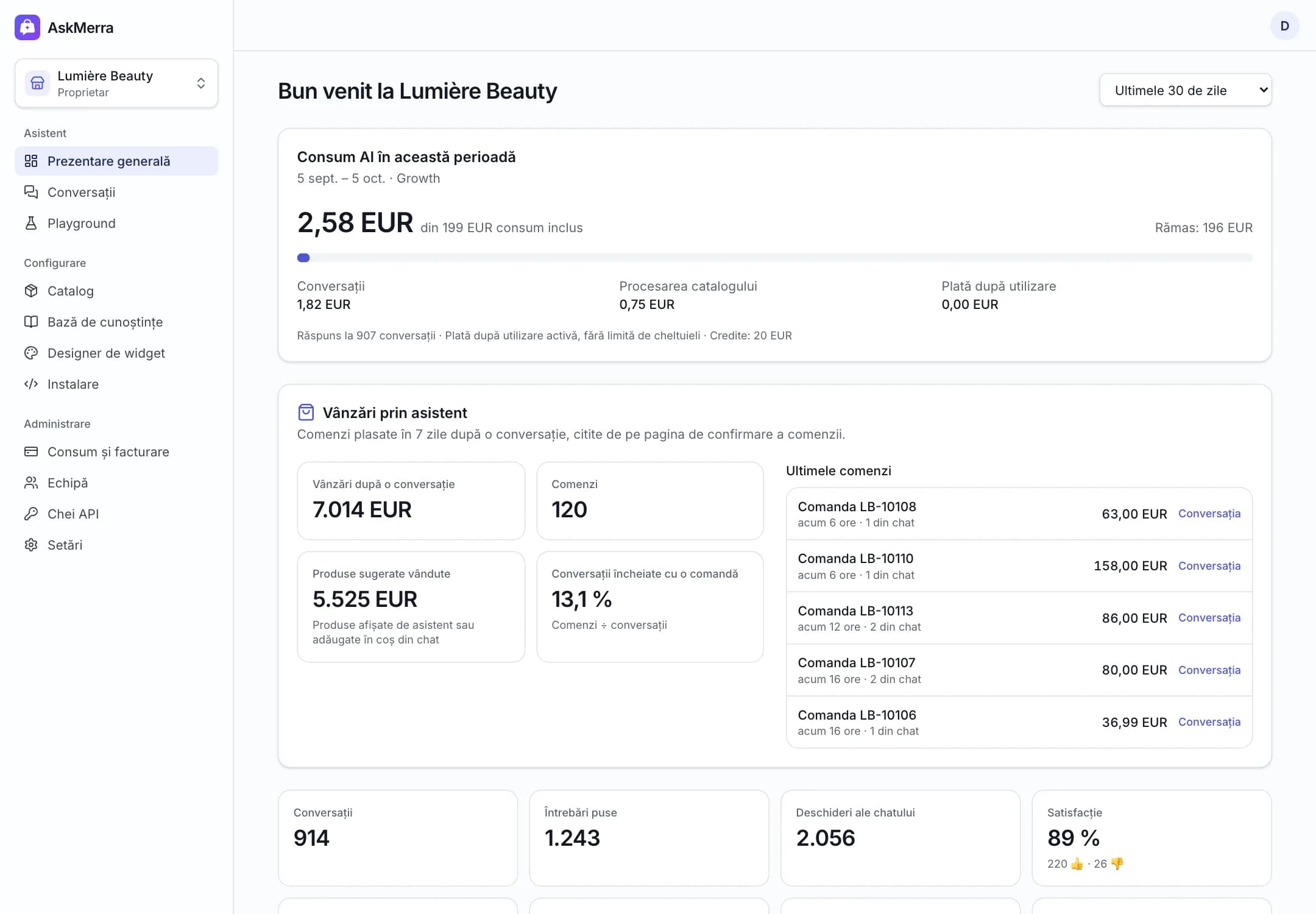Open the Ultimele 30 de zile dropdown
Viewport: 1316px width, 914px height.
coord(1185,90)
